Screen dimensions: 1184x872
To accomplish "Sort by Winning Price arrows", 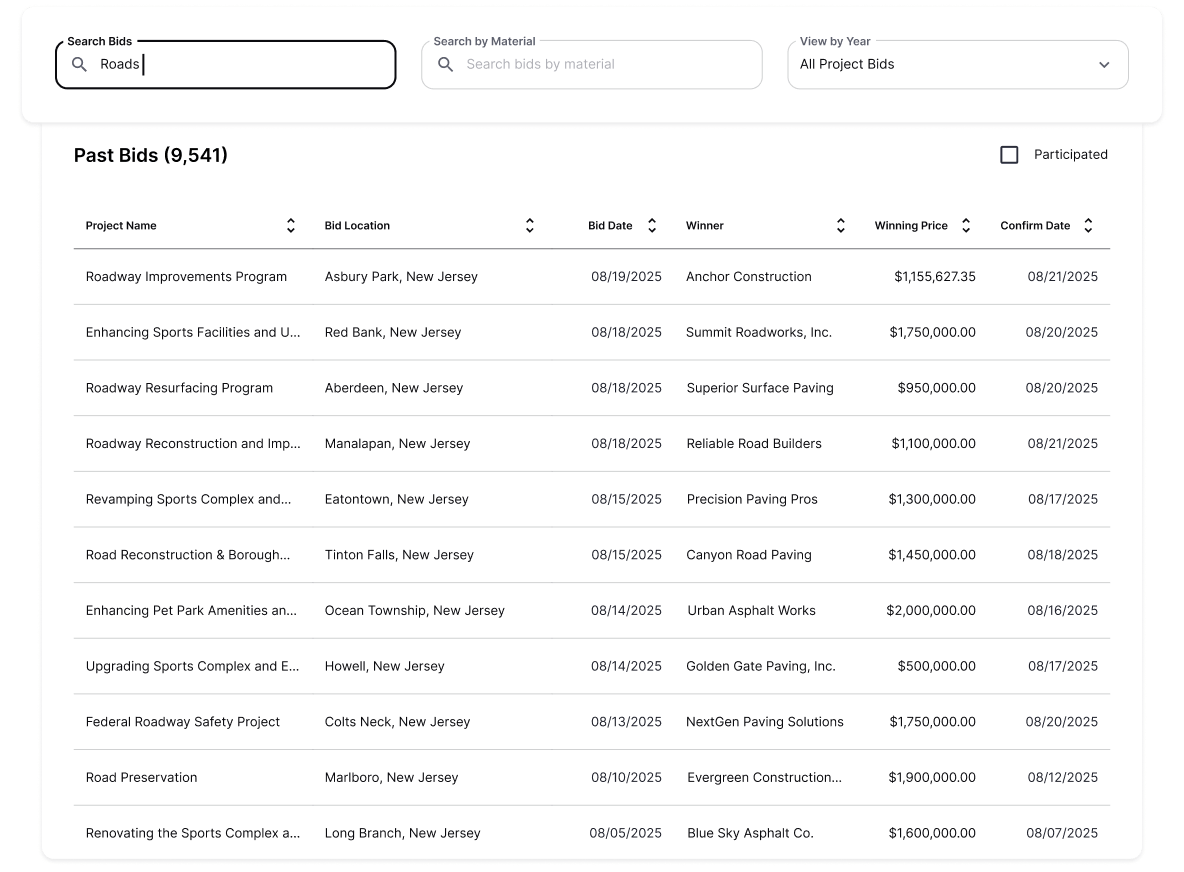I will coord(966,226).
